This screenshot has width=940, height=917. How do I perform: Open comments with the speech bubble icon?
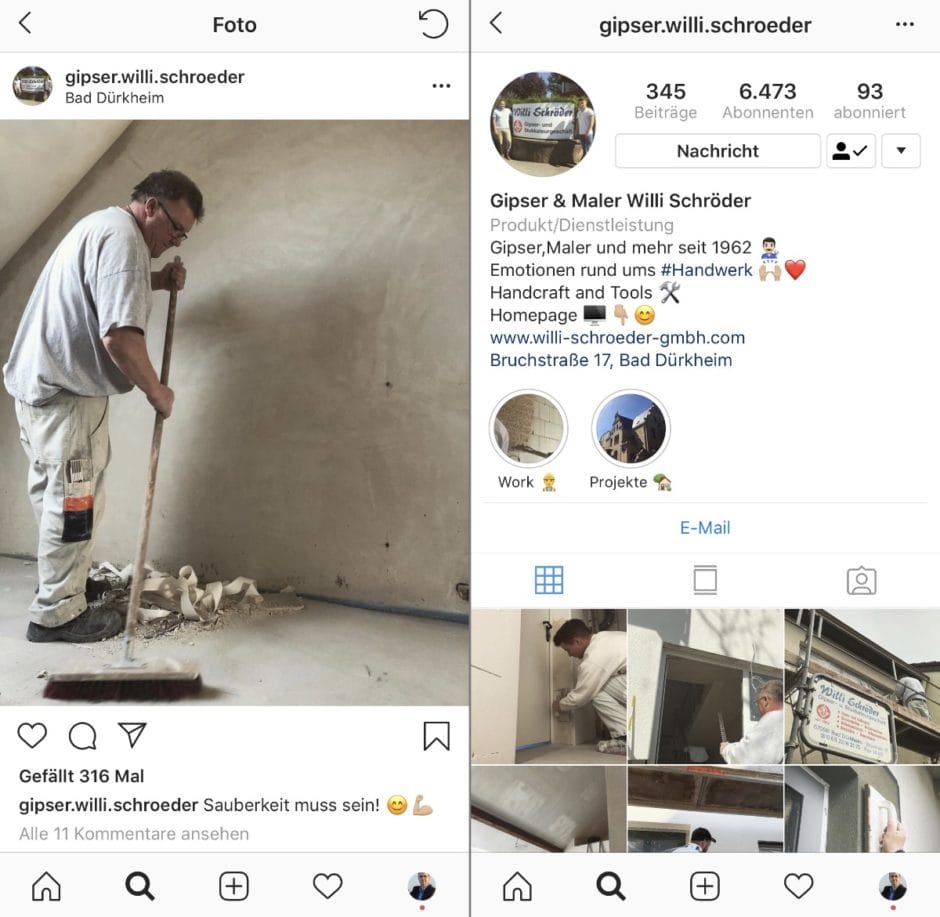coord(82,736)
